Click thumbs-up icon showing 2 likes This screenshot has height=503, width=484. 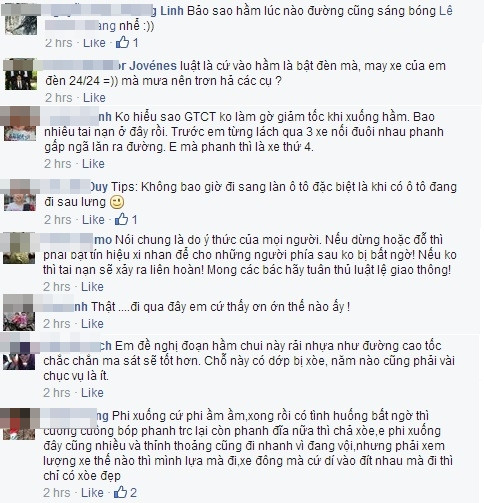click(121, 492)
